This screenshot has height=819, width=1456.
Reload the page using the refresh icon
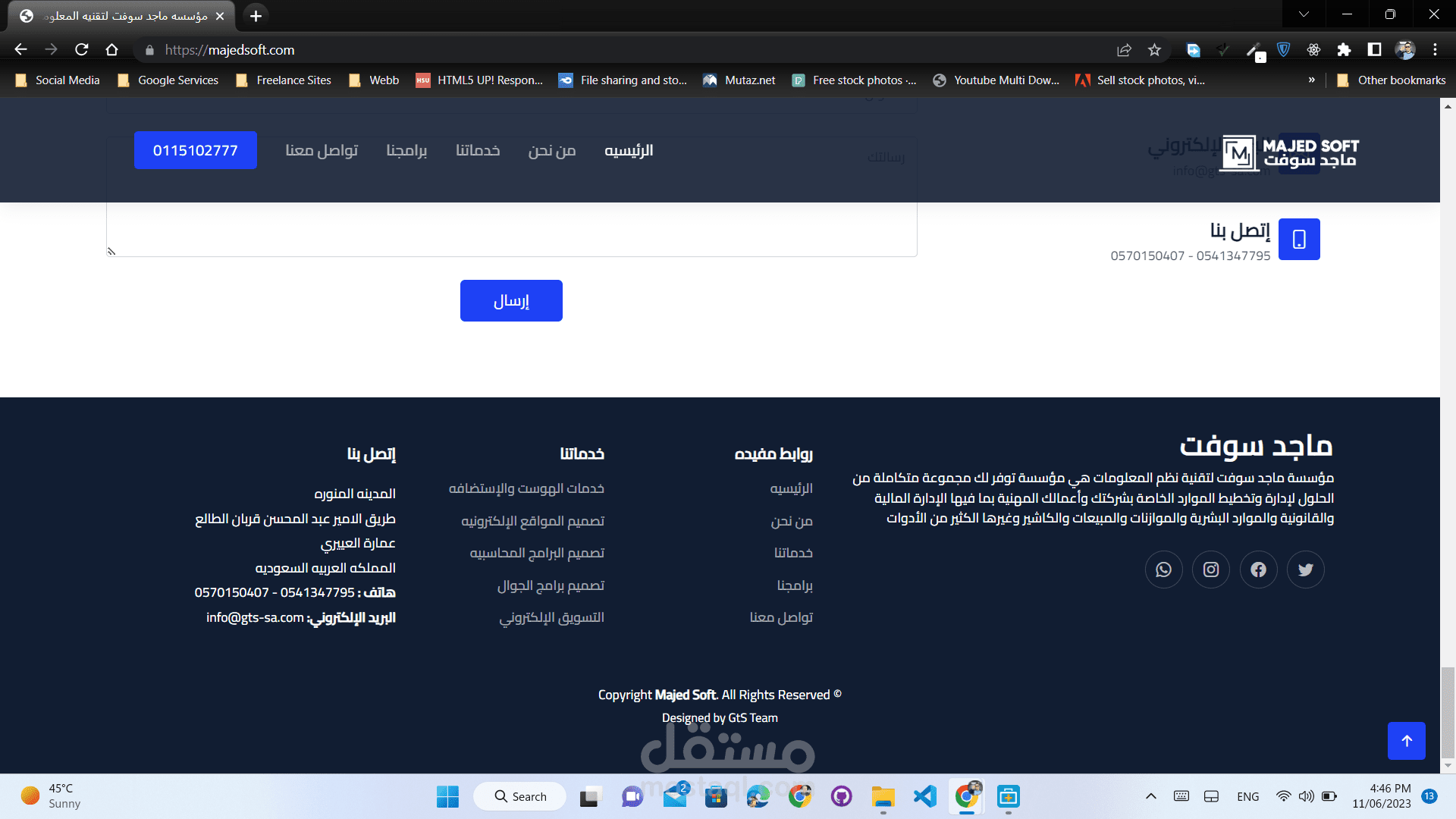tap(82, 50)
